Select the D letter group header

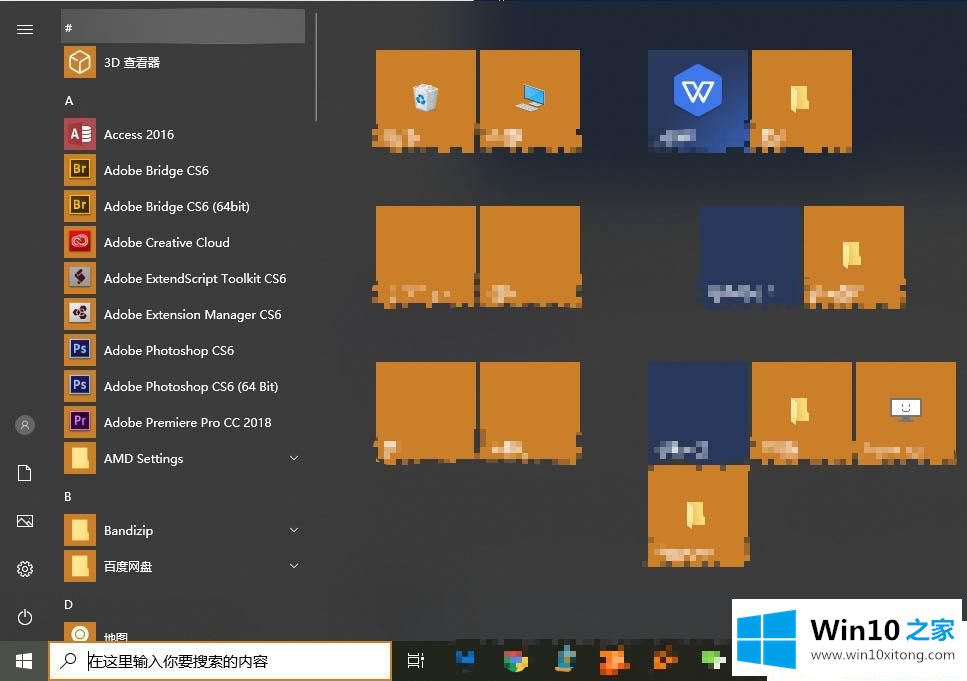68,605
